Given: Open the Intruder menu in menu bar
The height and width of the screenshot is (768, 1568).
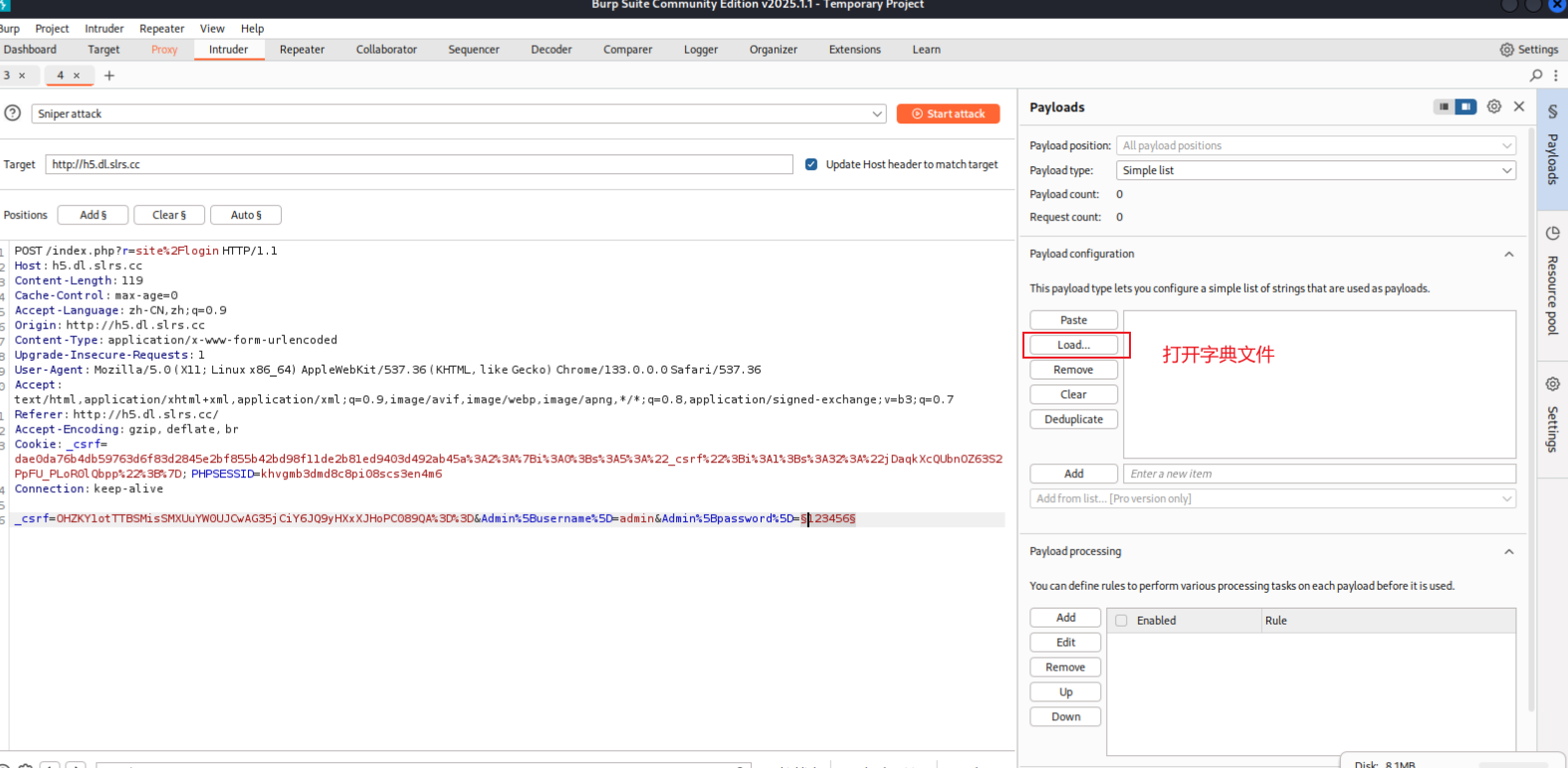Looking at the screenshot, I should pyautogui.click(x=104, y=29).
